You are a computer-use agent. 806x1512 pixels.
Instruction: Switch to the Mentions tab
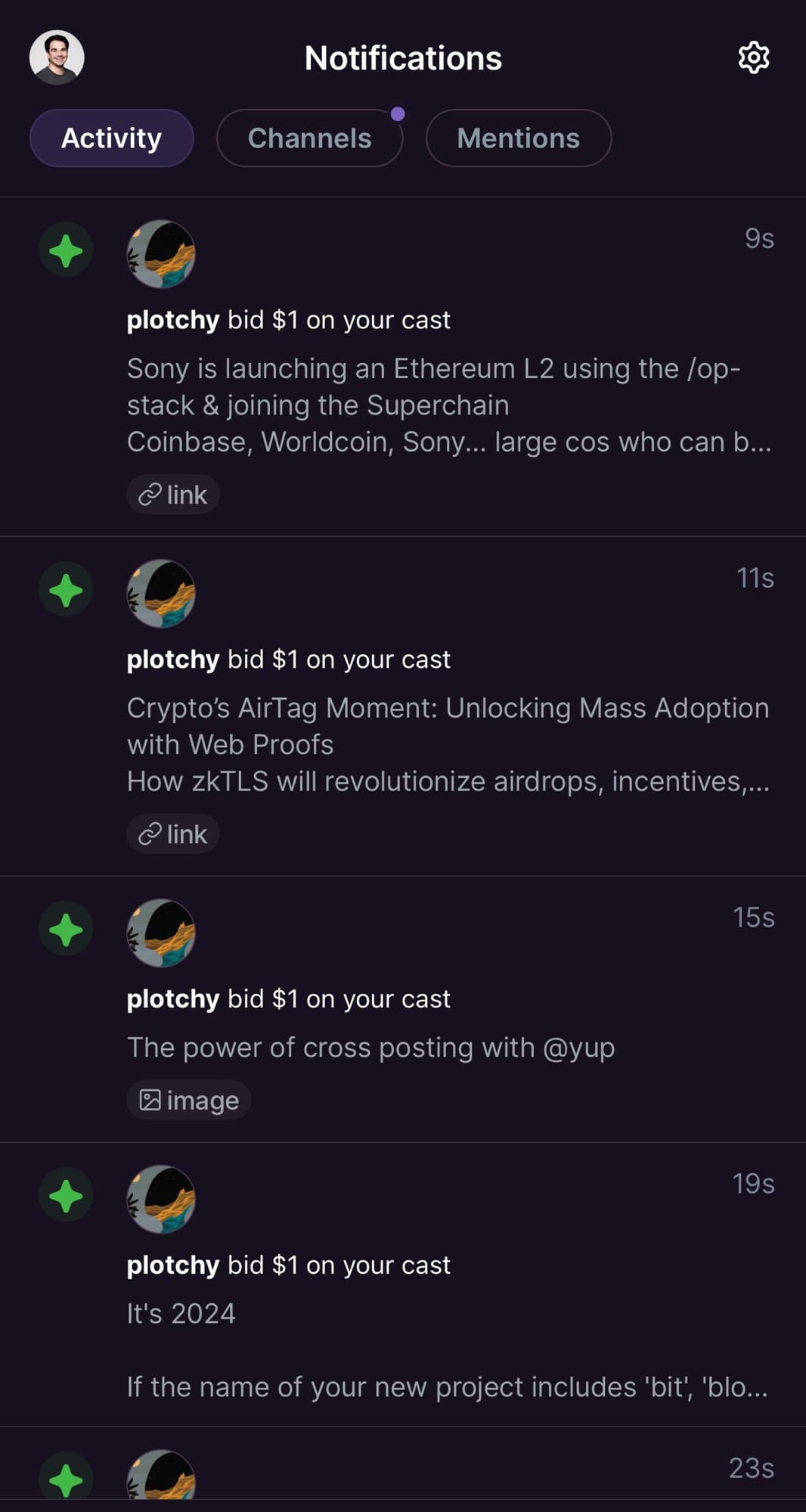518,138
